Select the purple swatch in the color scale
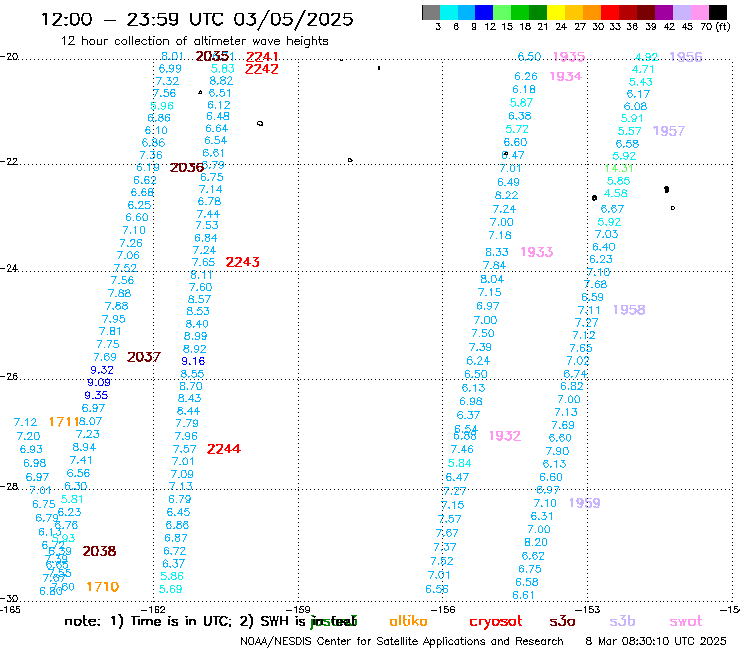Viewport: 740px width, 650px height. pyautogui.click(x=664, y=12)
